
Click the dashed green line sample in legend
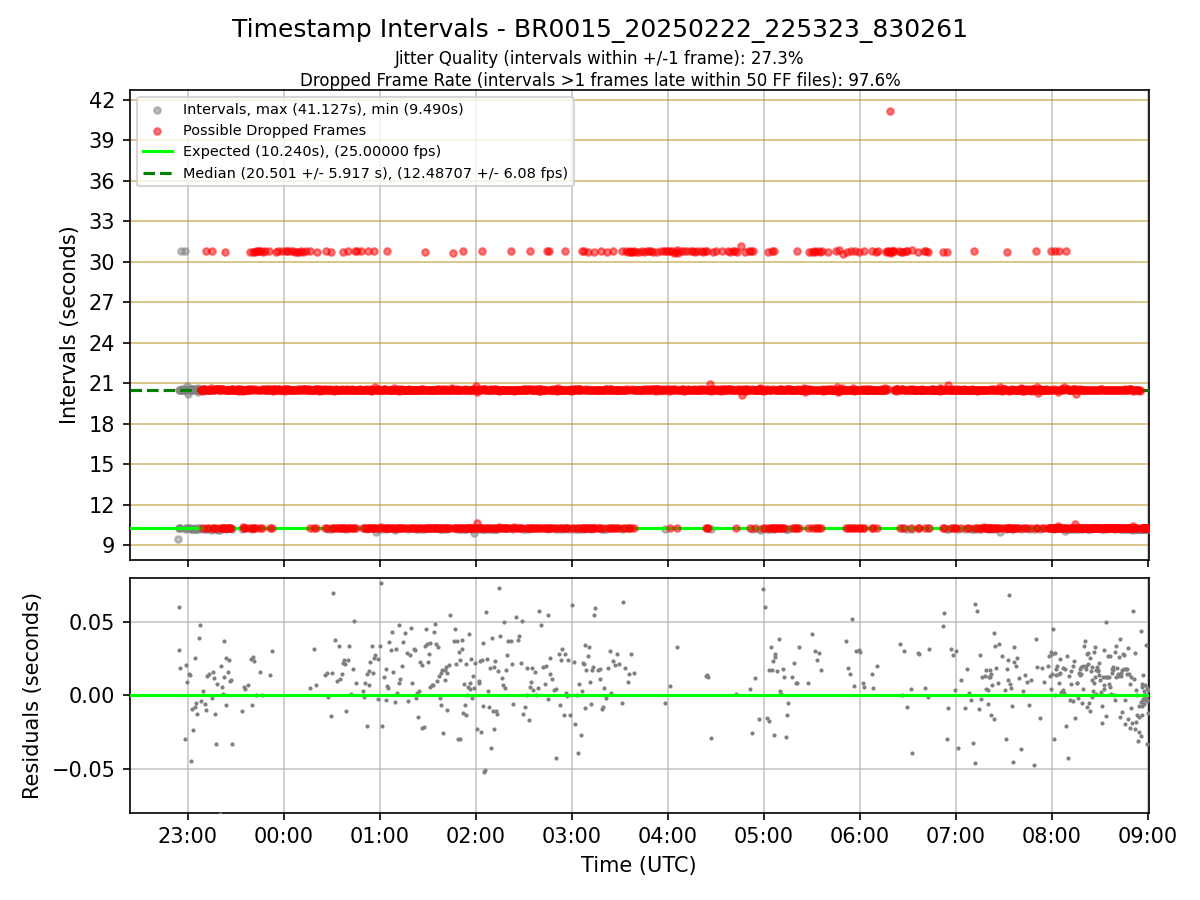[x=157, y=173]
